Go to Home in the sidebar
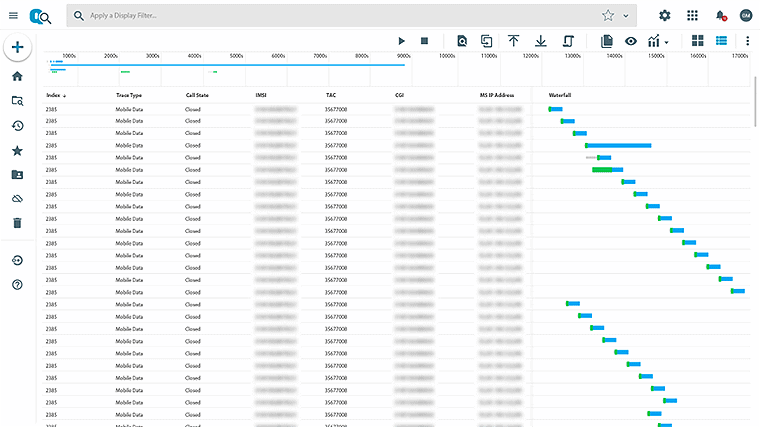 (x=17, y=76)
